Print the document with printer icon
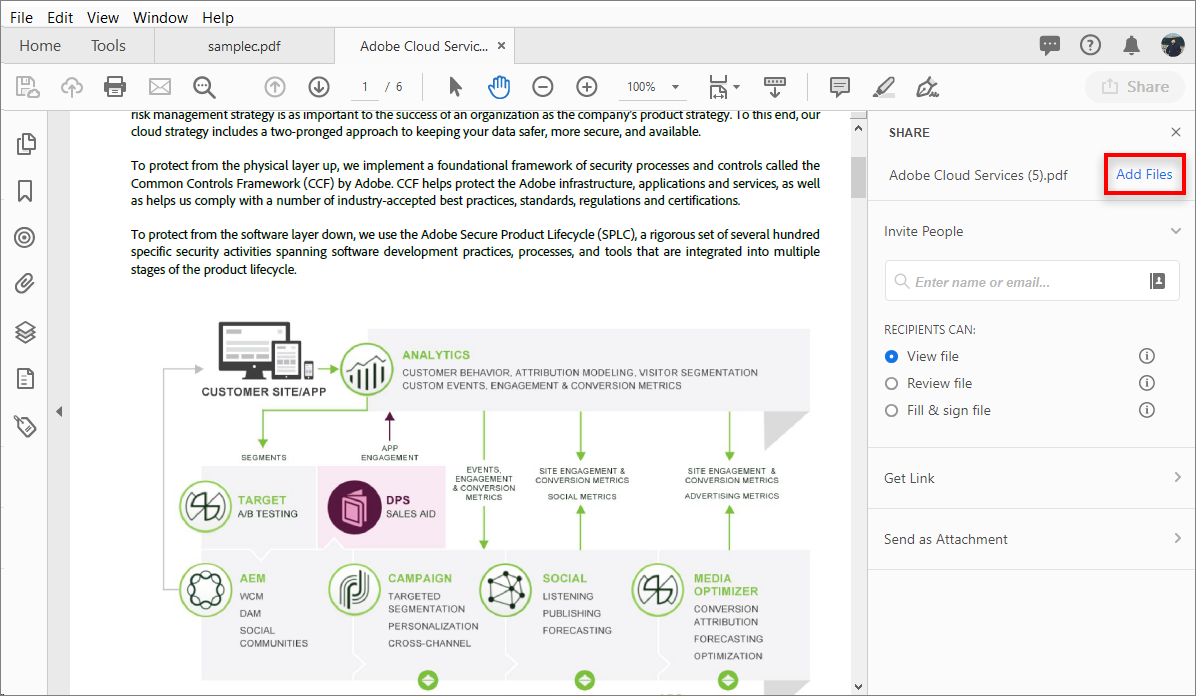 tap(115, 87)
